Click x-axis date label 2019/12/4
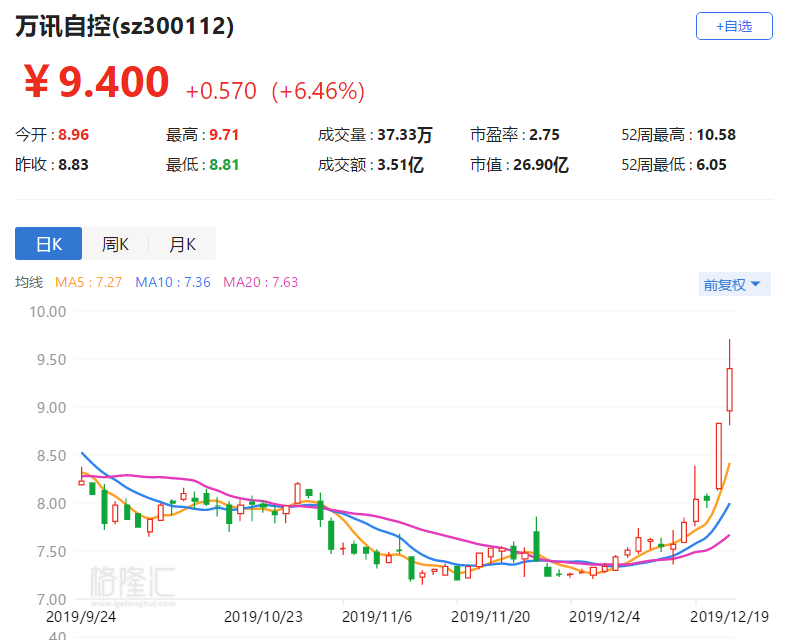 (604, 617)
